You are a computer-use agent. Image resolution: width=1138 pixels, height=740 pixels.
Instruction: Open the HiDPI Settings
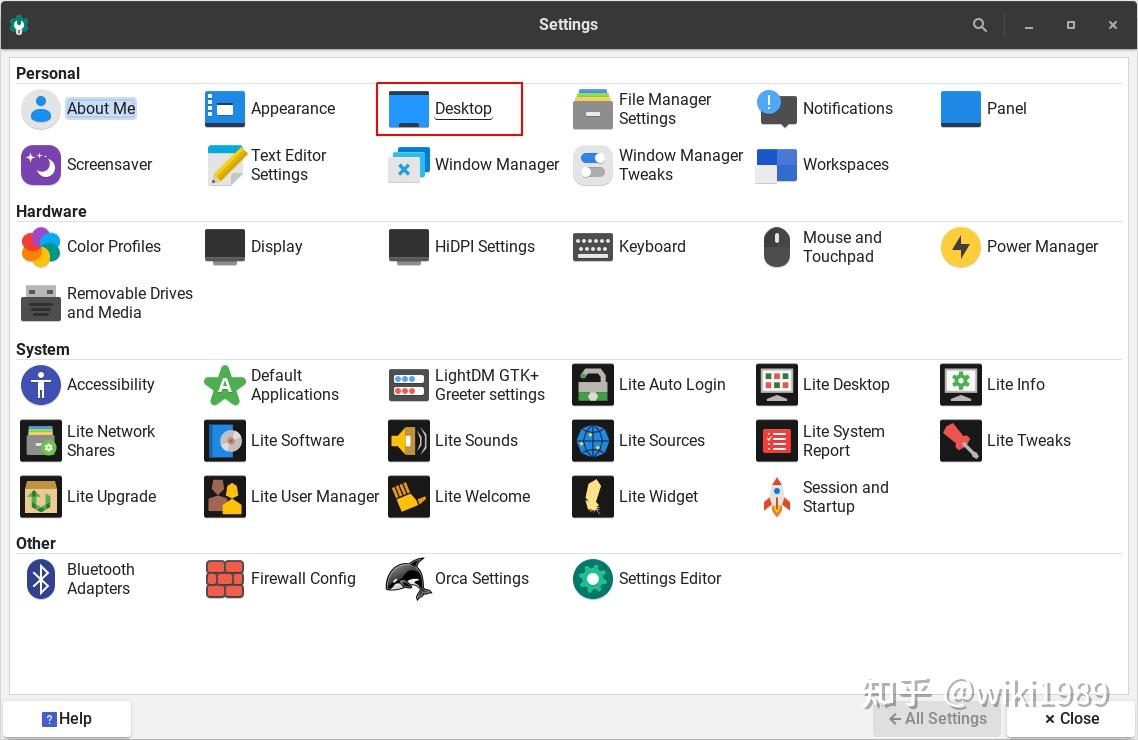484,246
